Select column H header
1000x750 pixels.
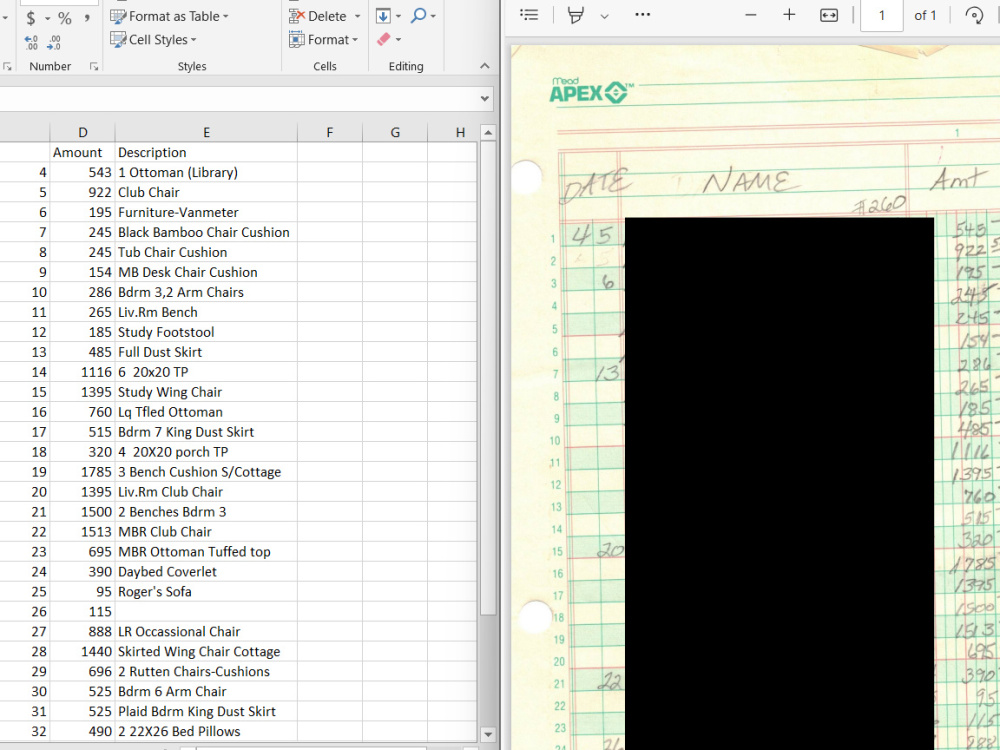click(460, 133)
